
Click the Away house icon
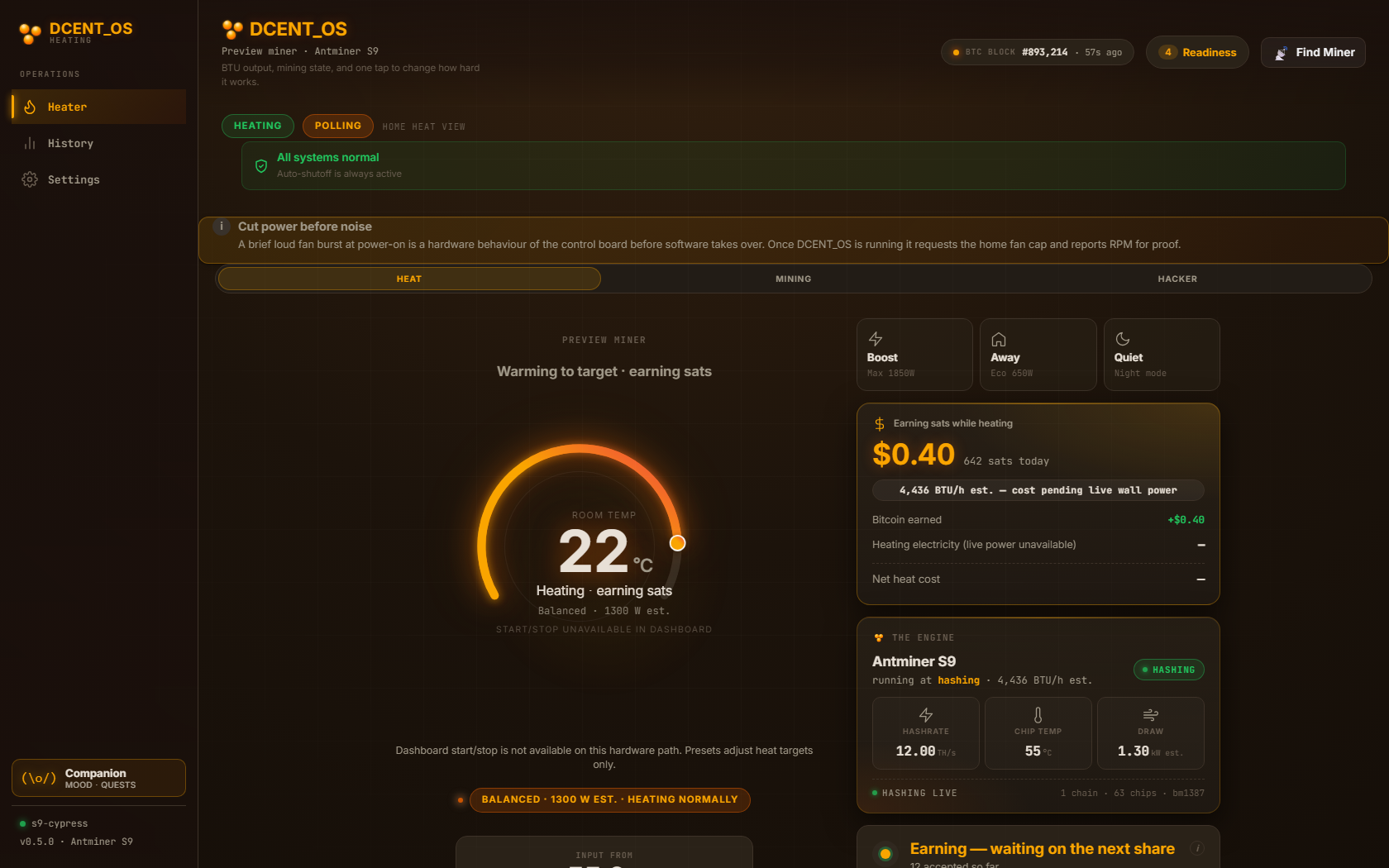pyautogui.click(x=999, y=339)
